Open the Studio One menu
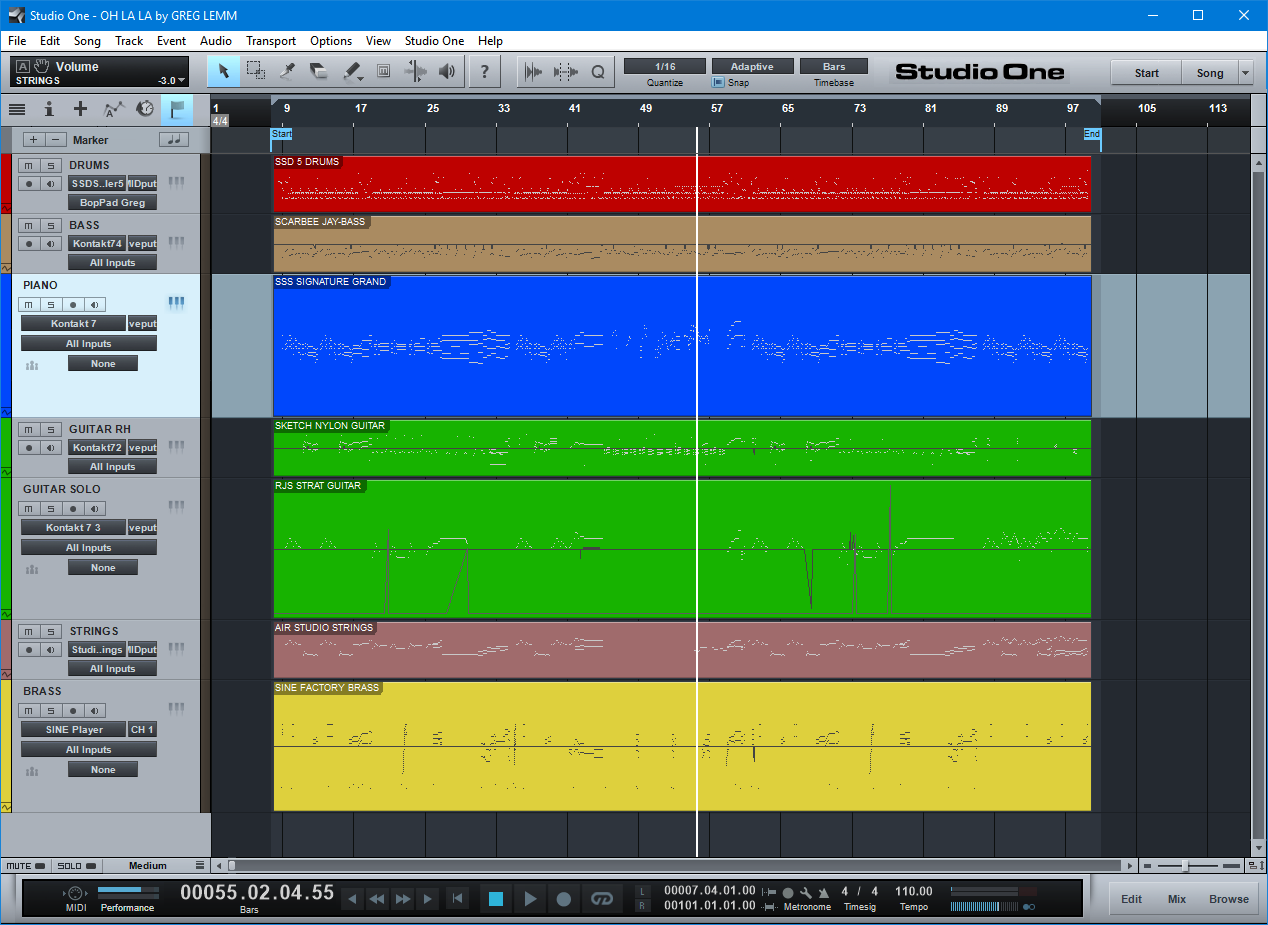Screen dimensions: 1268x925 pos(434,41)
